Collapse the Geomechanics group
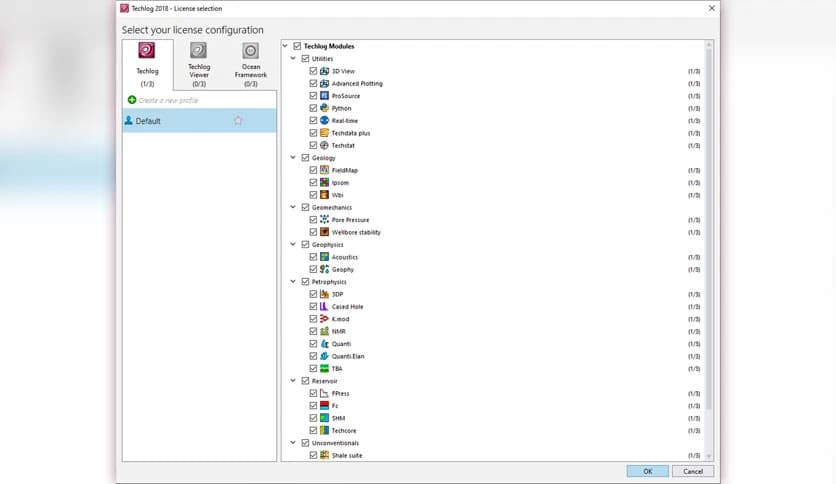The height and width of the screenshot is (484, 836). [293, 207]
